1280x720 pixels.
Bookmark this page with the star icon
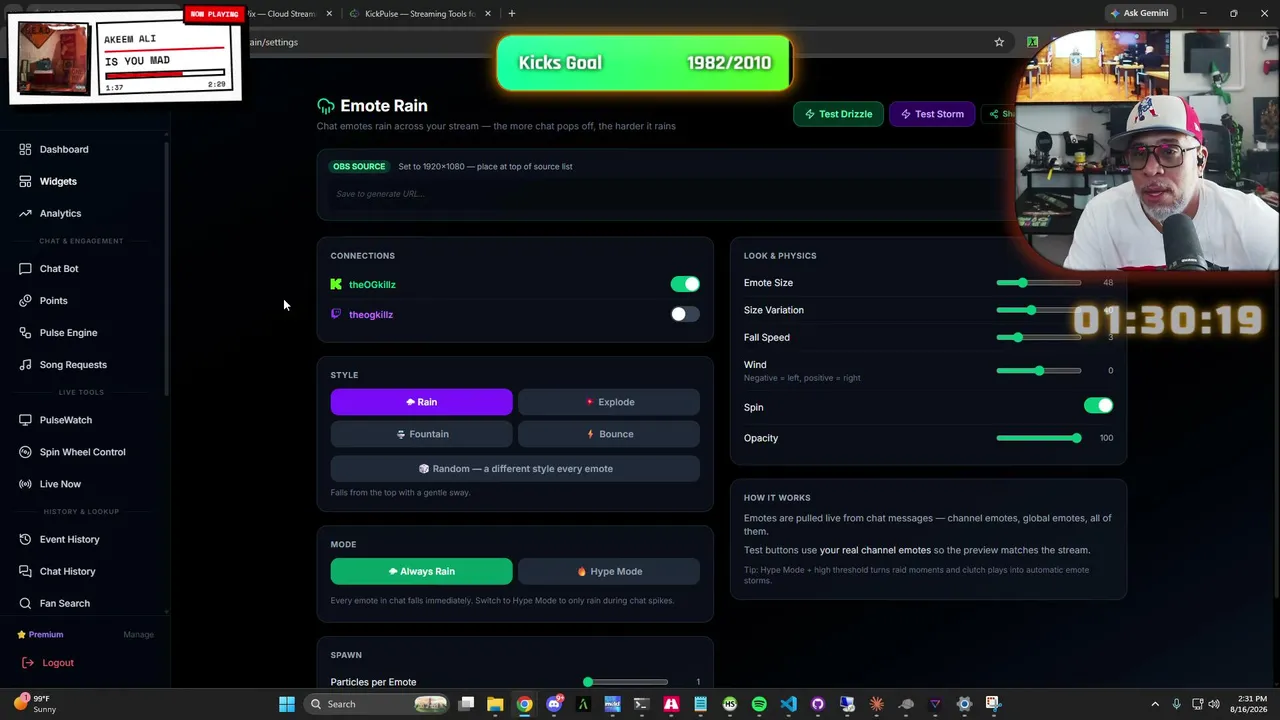998,42
